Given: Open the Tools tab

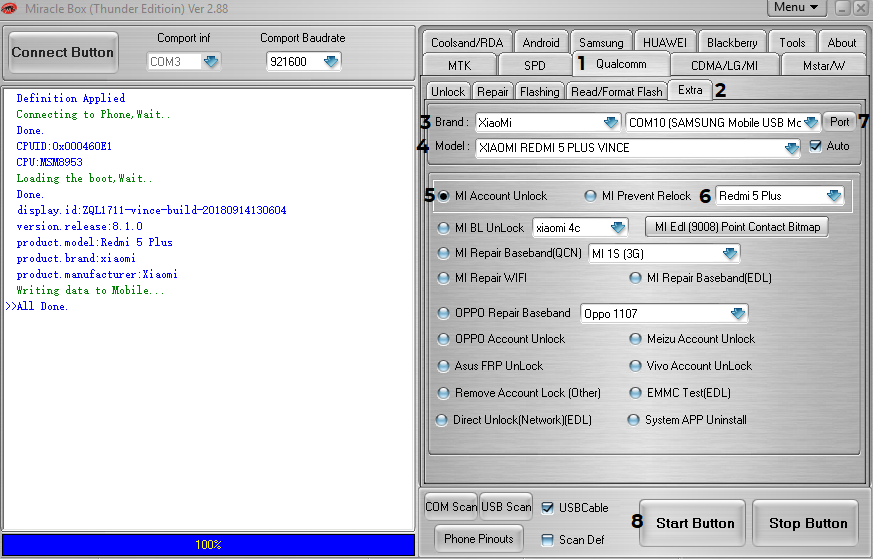Looking at the screenshot, I should point(792,42).
